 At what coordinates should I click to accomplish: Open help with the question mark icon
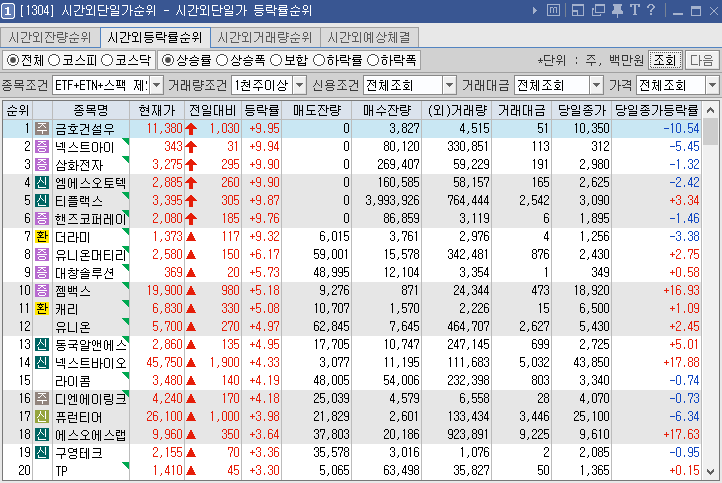pos(651,10)
